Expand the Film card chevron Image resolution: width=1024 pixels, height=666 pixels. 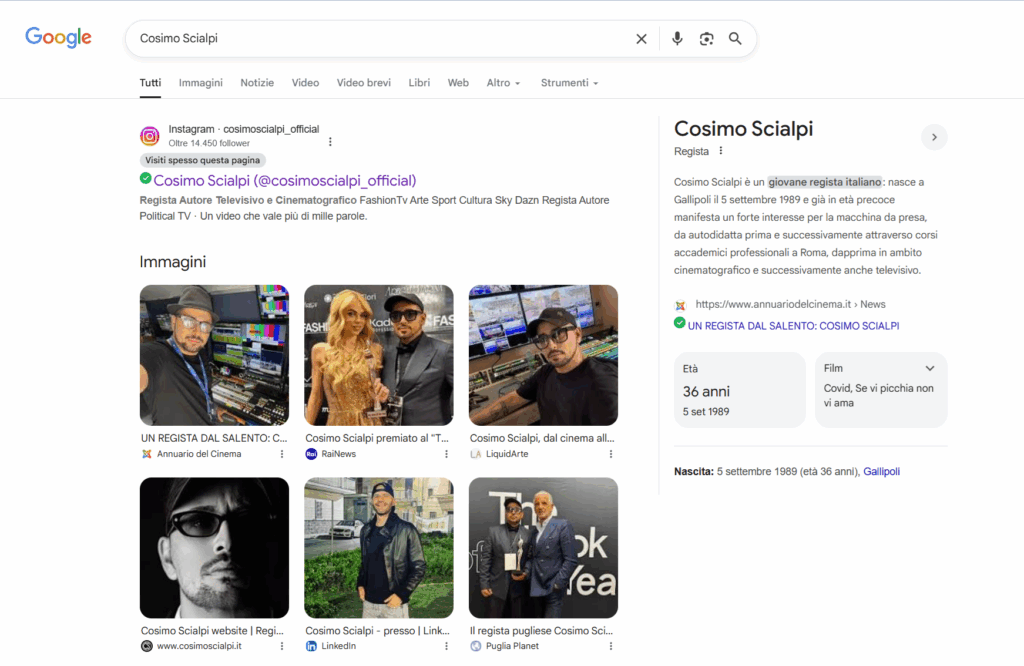point(930,368)
